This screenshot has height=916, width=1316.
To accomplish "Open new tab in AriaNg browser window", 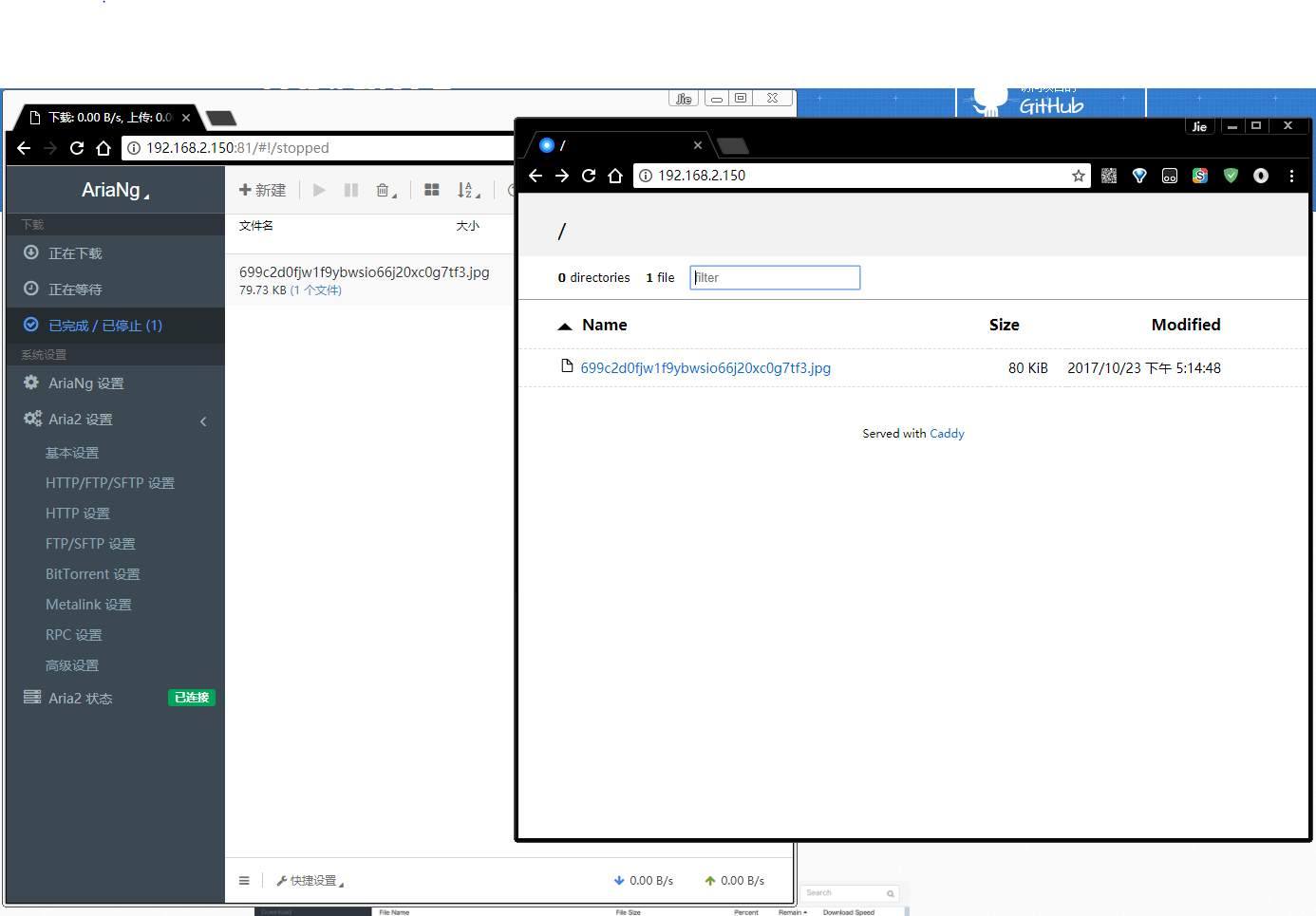I will 221,118.
